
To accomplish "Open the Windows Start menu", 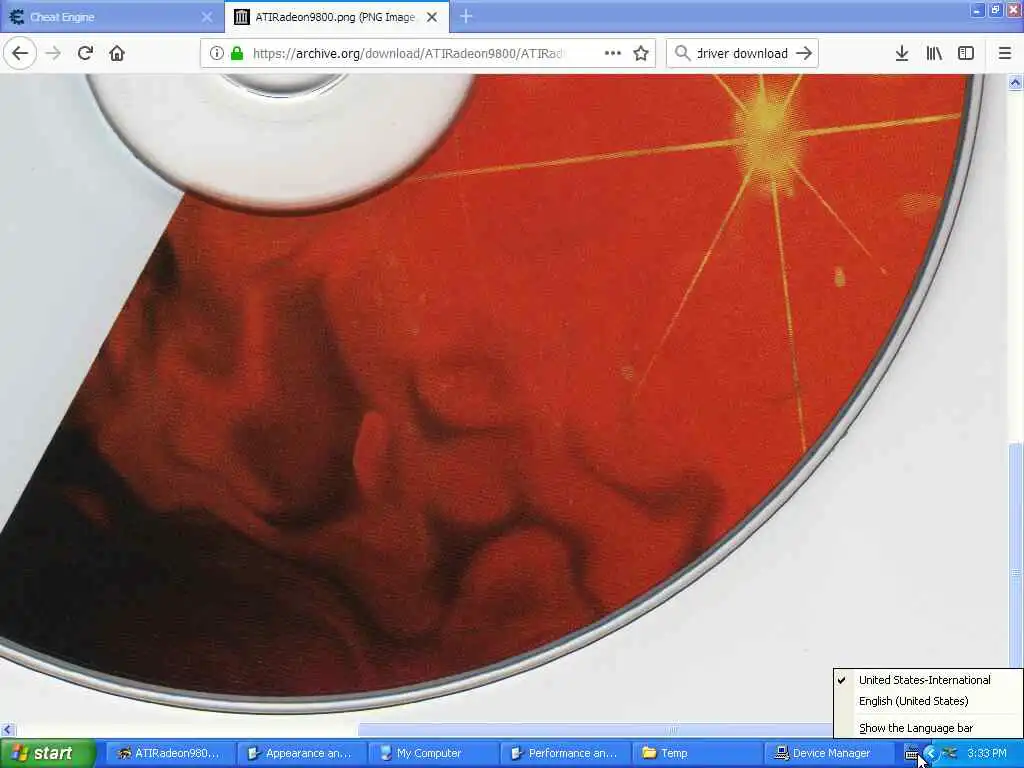I will [x=48, y=754].
